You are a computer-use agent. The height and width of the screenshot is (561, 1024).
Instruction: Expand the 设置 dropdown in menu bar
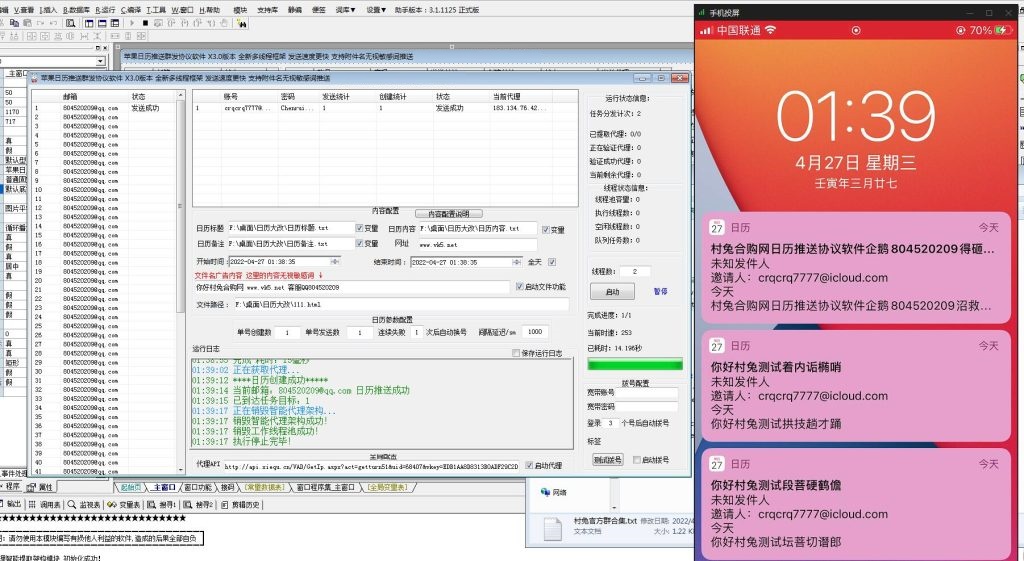[376, 8]
